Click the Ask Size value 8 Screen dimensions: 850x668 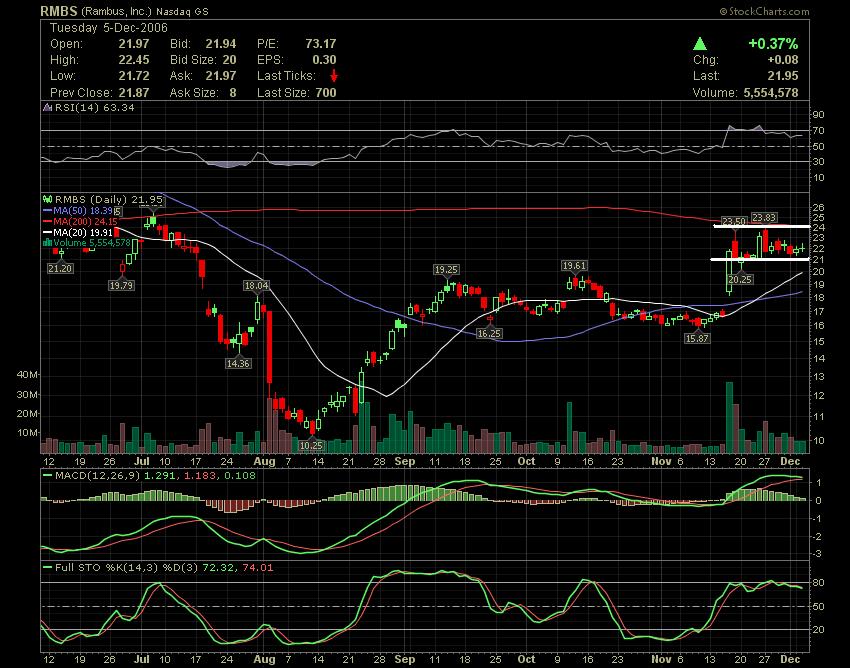233,93
